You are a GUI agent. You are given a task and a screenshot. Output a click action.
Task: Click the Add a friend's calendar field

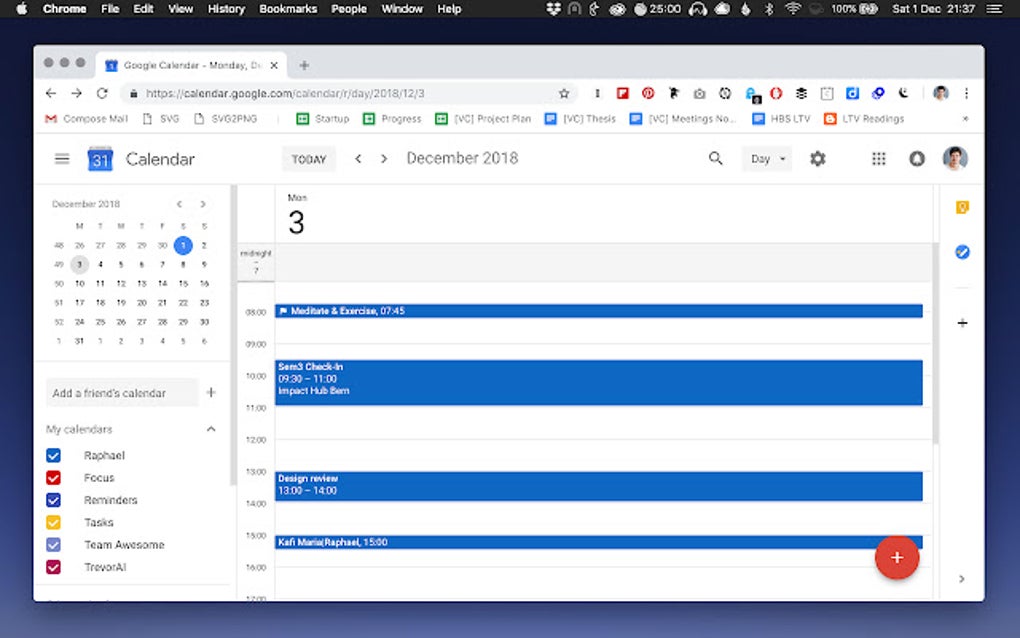122,393
